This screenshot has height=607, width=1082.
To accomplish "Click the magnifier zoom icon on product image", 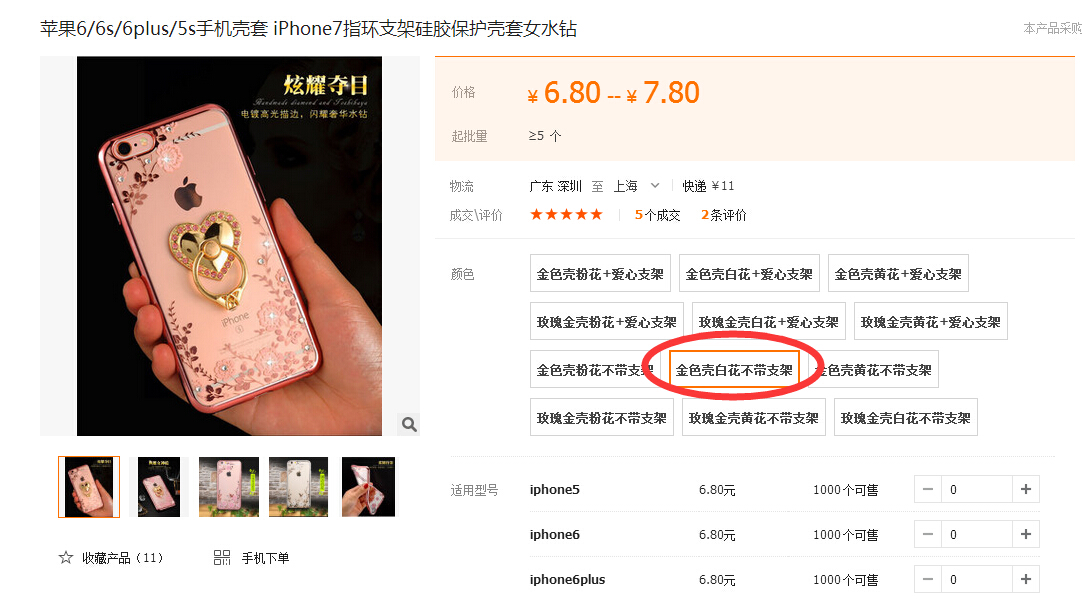I will coord(409,424).
